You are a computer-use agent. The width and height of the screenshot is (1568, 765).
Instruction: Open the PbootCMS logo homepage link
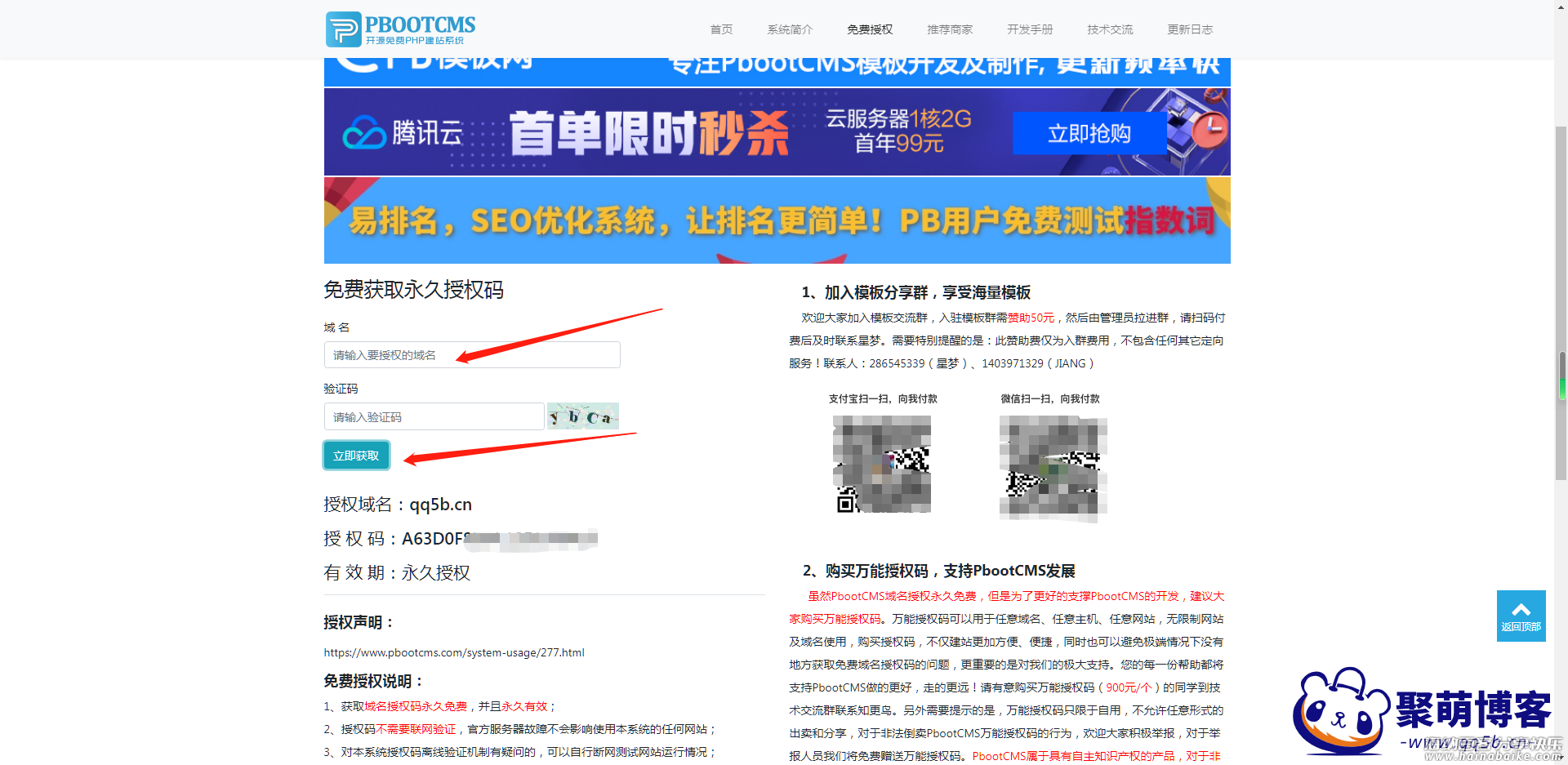click(400, 29)
